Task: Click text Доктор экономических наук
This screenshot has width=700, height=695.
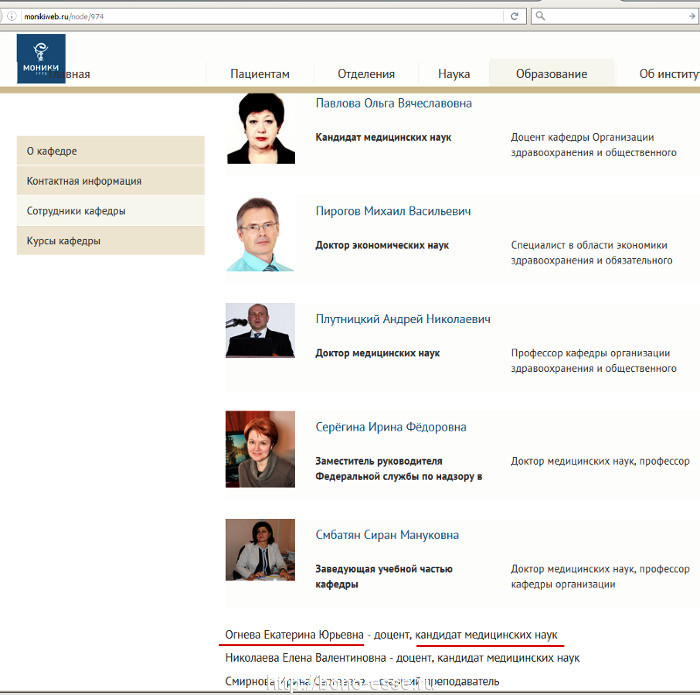Action: click(x=382, y=246)
